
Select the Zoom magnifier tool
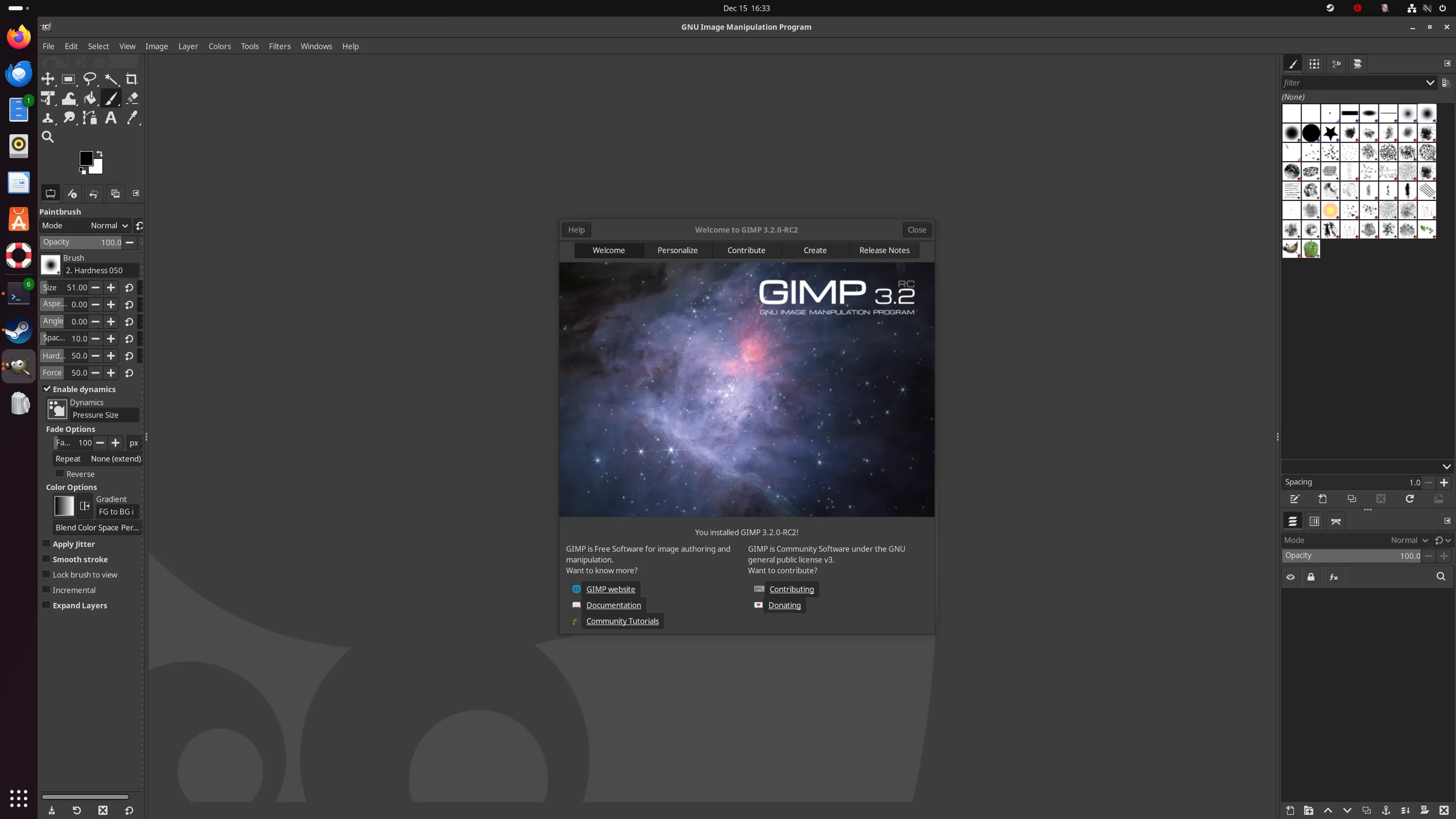click(x=48, y=137)
